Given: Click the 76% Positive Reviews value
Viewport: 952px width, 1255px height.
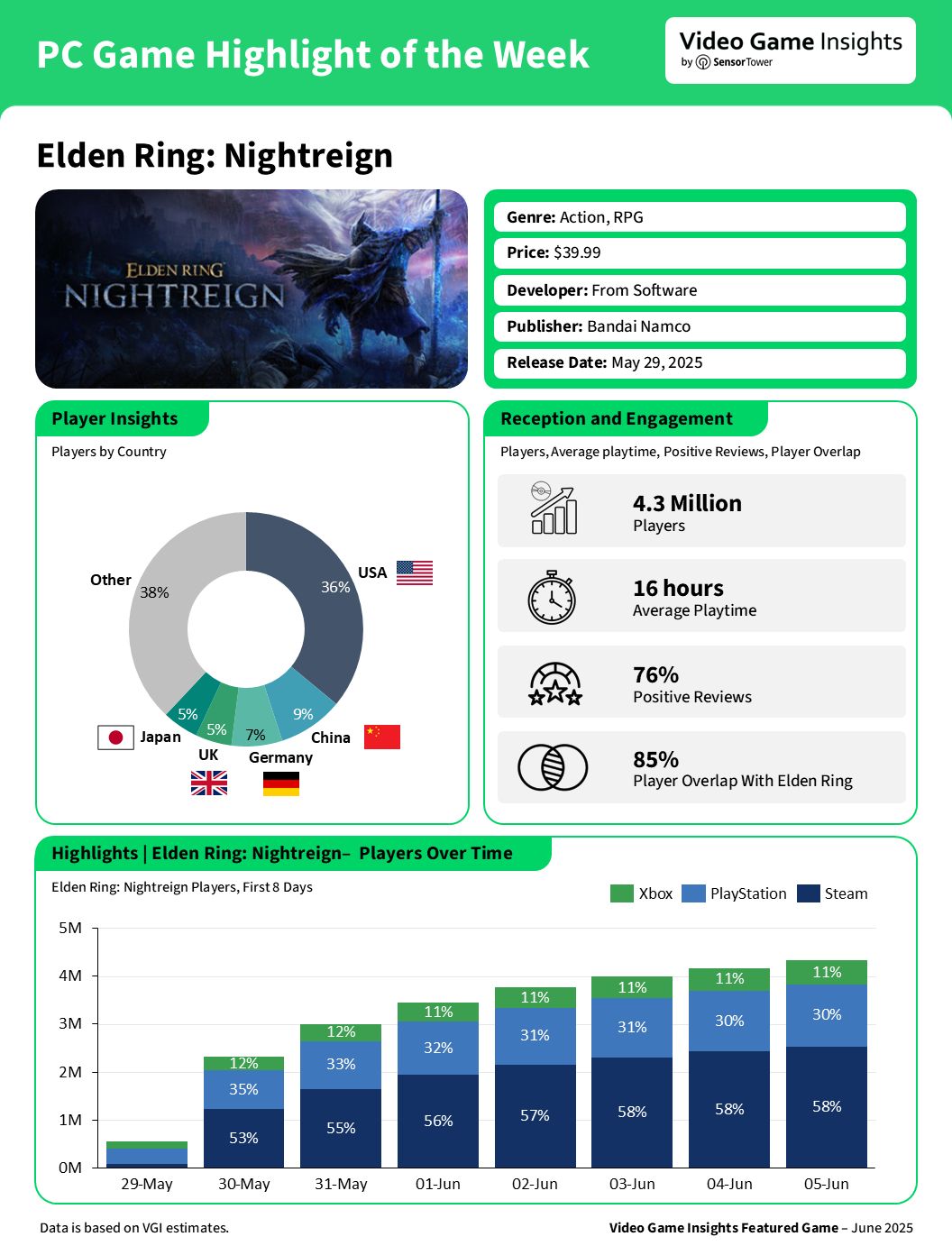Looking at the screenshot, I should coord(655,674).
